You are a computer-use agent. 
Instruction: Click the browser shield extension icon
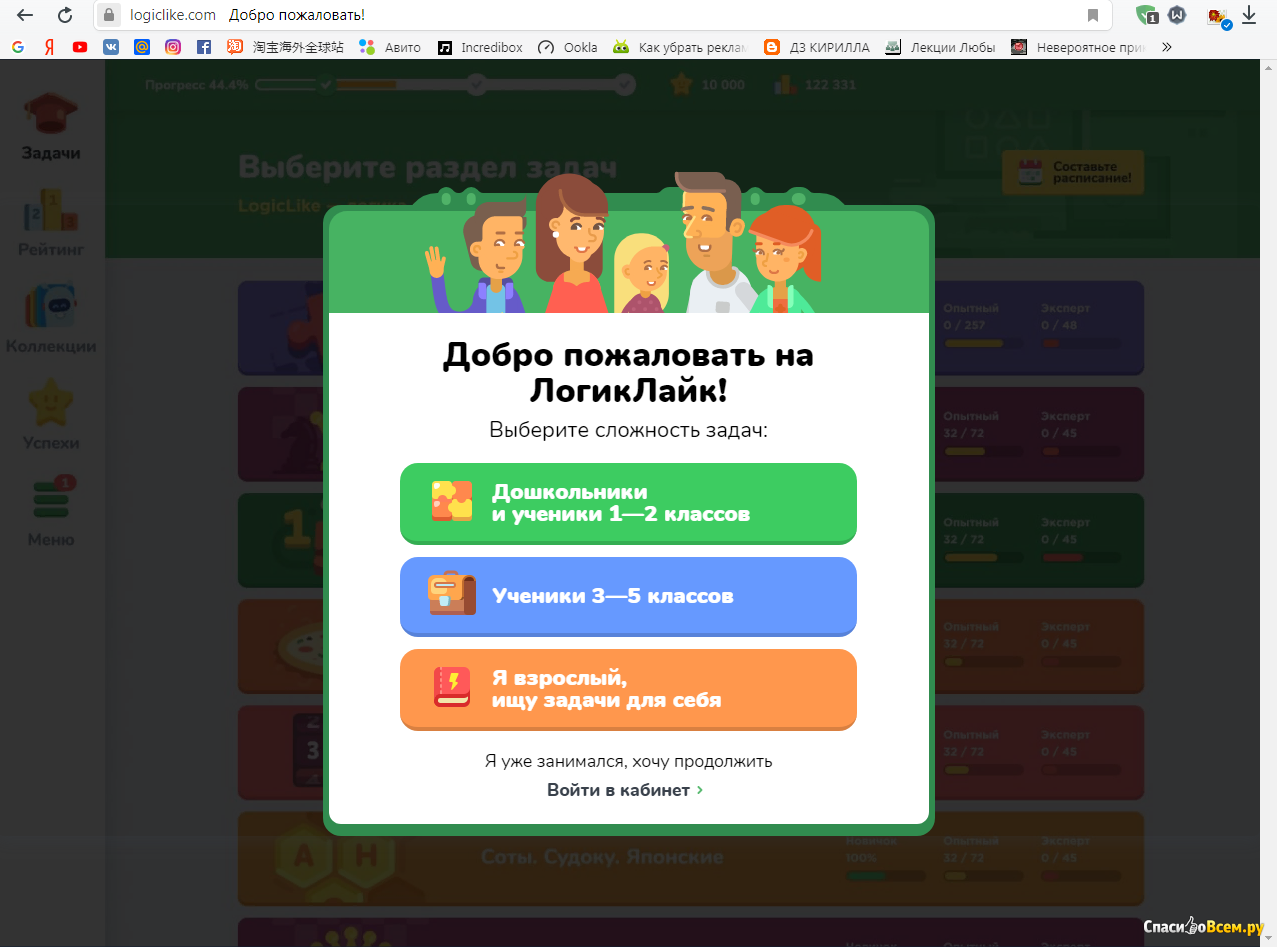pos(1146,15)
